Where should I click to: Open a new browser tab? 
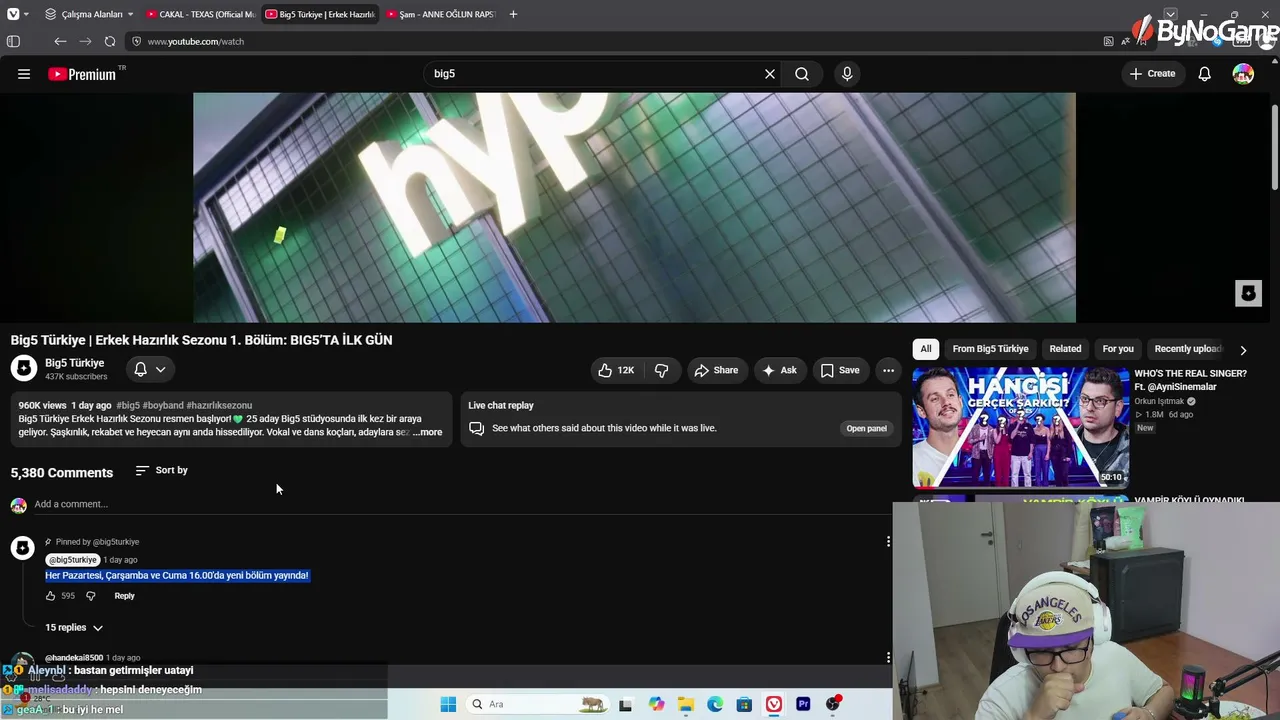(x=513, y=14)
